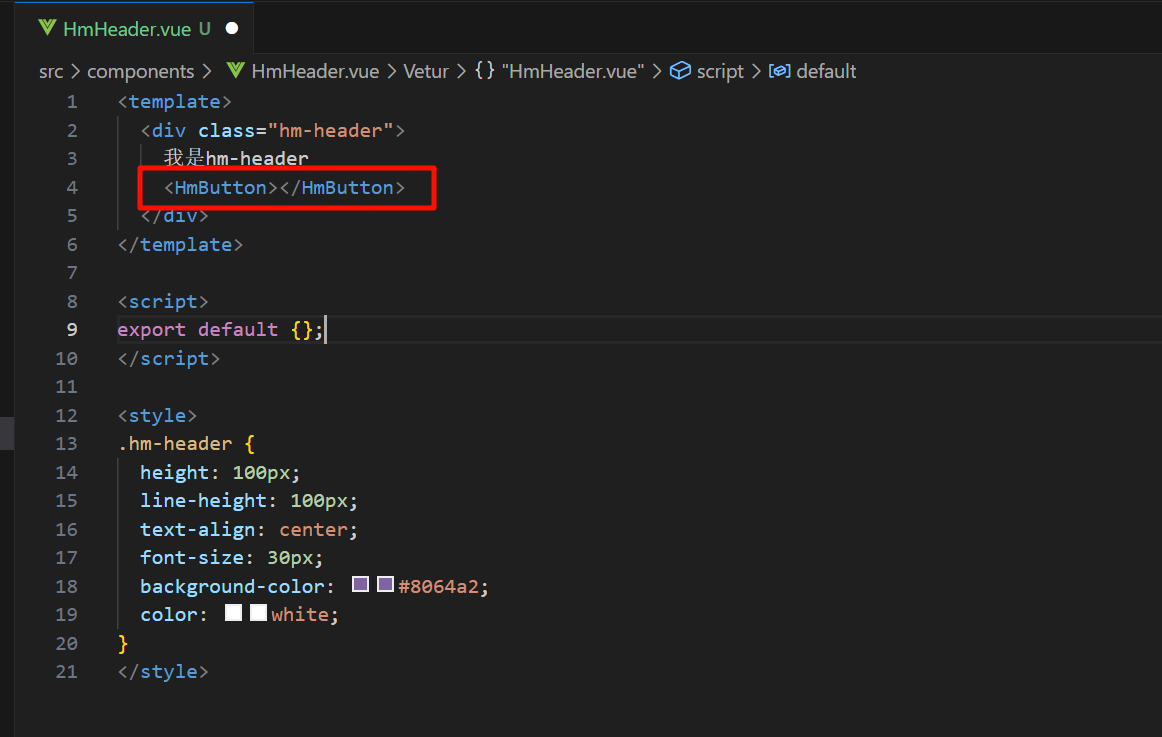Viewport: 1162px width, 737px height.
Task: Click the default keyword on line 9
Action: click(238, 330)
